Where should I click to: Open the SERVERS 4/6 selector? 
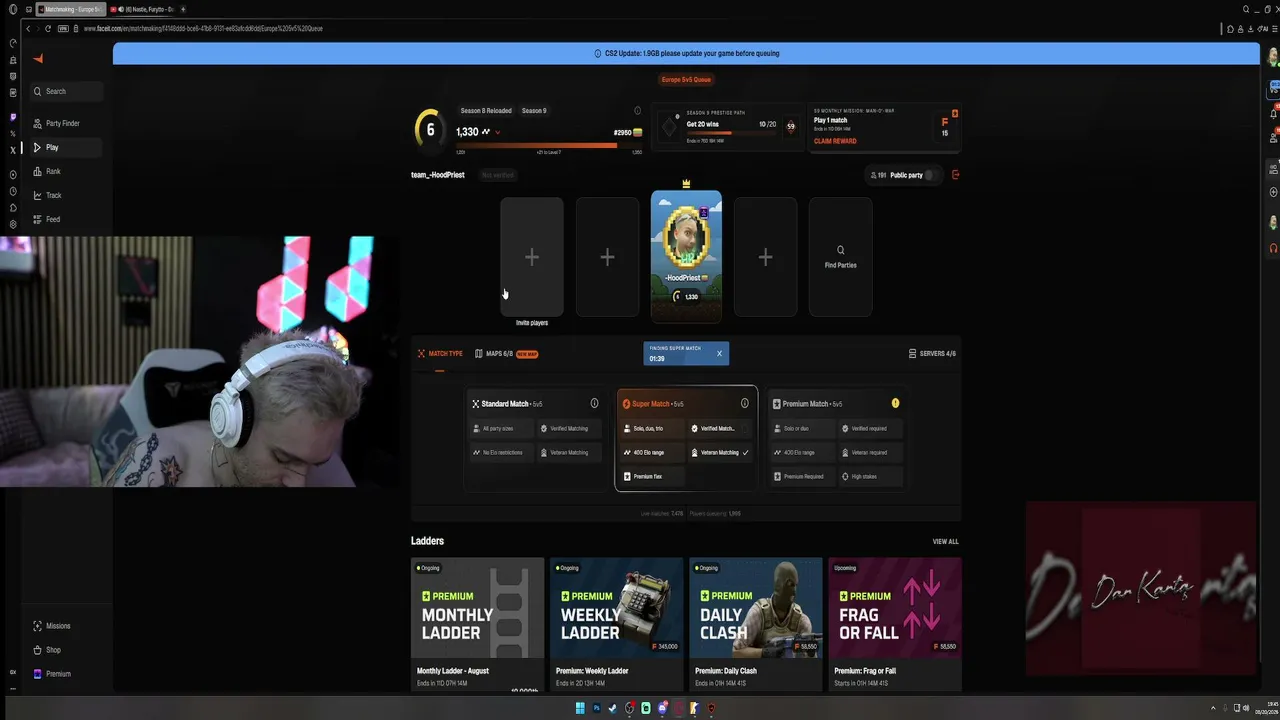tap(932, 354)
